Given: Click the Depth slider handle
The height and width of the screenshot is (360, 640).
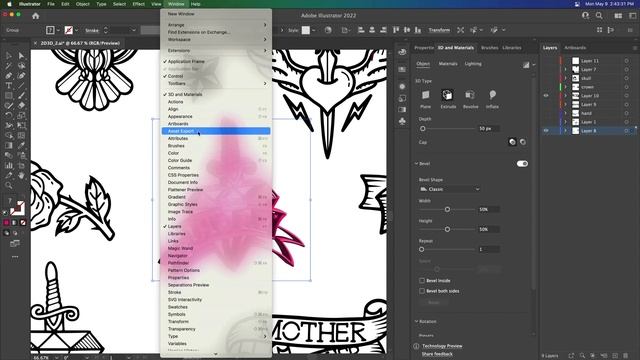Looking at the screenshot, I should click(x=422, y=129).
